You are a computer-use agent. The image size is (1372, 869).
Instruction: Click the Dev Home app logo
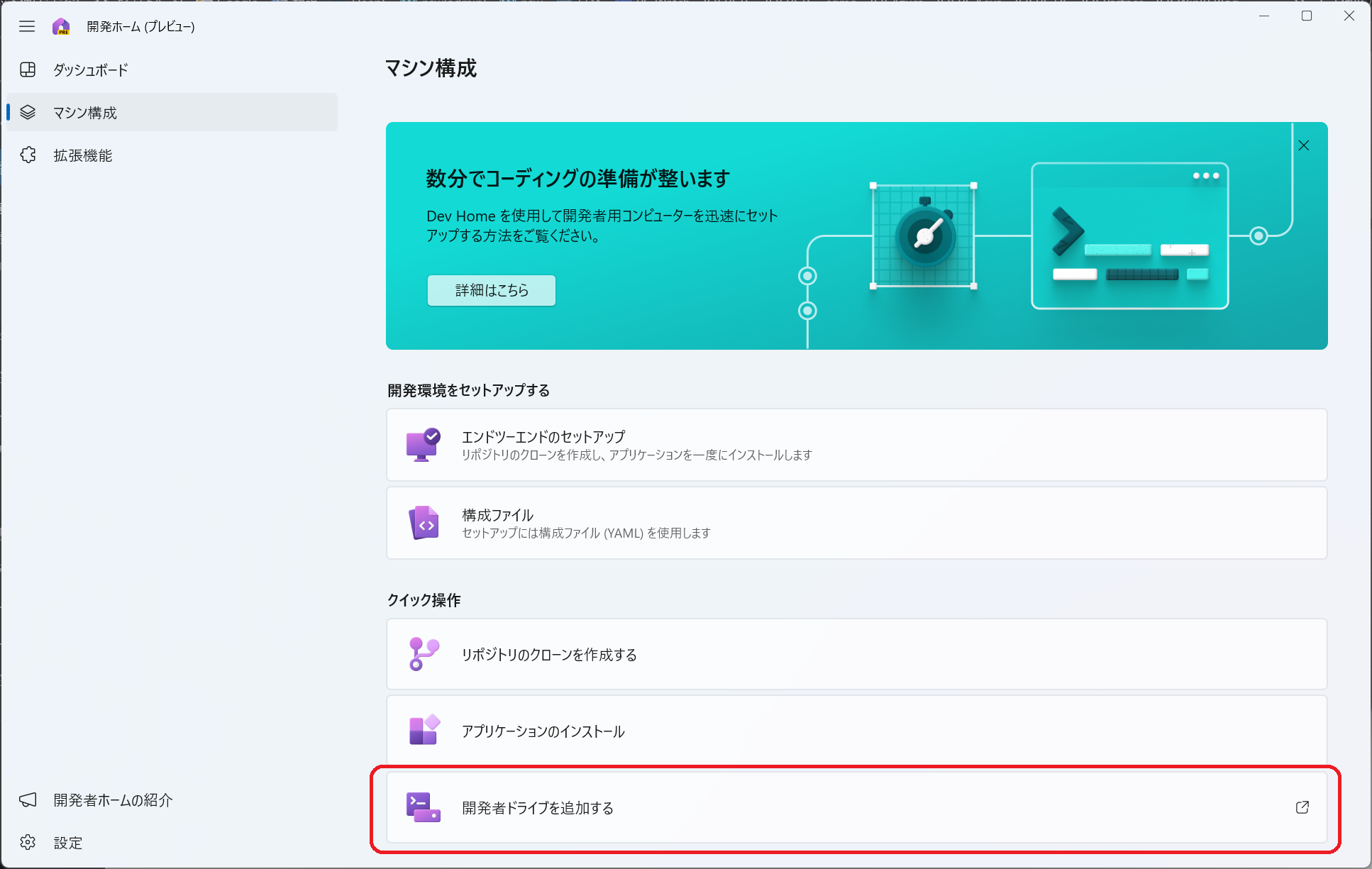pos(60,26)
